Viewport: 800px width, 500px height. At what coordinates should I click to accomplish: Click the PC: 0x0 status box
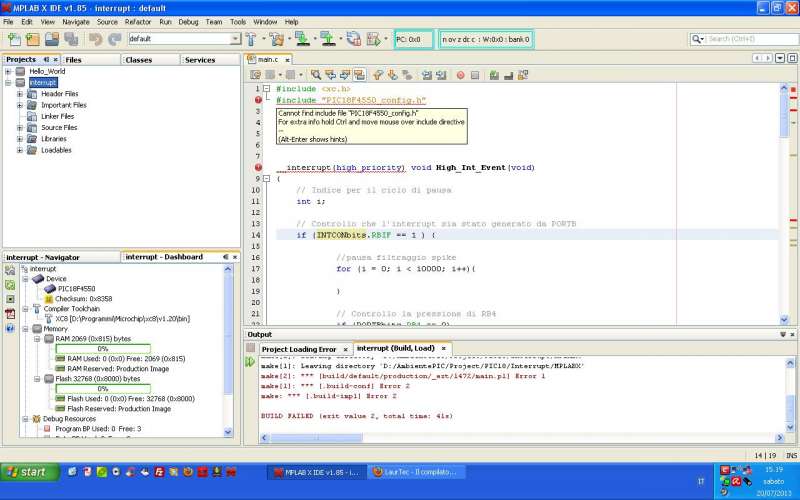pos(414,39)
